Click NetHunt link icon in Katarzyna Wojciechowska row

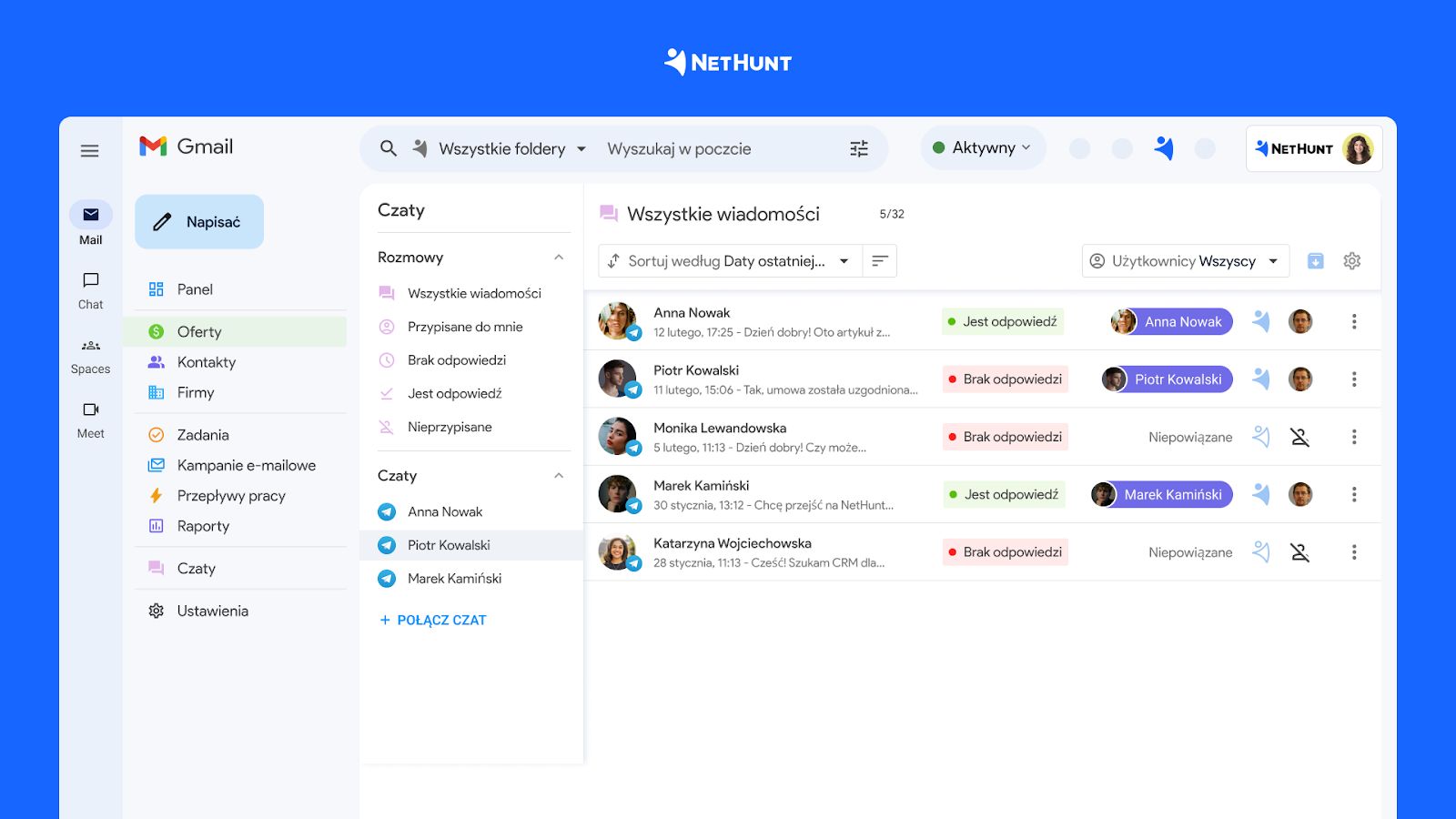tap(1260, 551)
